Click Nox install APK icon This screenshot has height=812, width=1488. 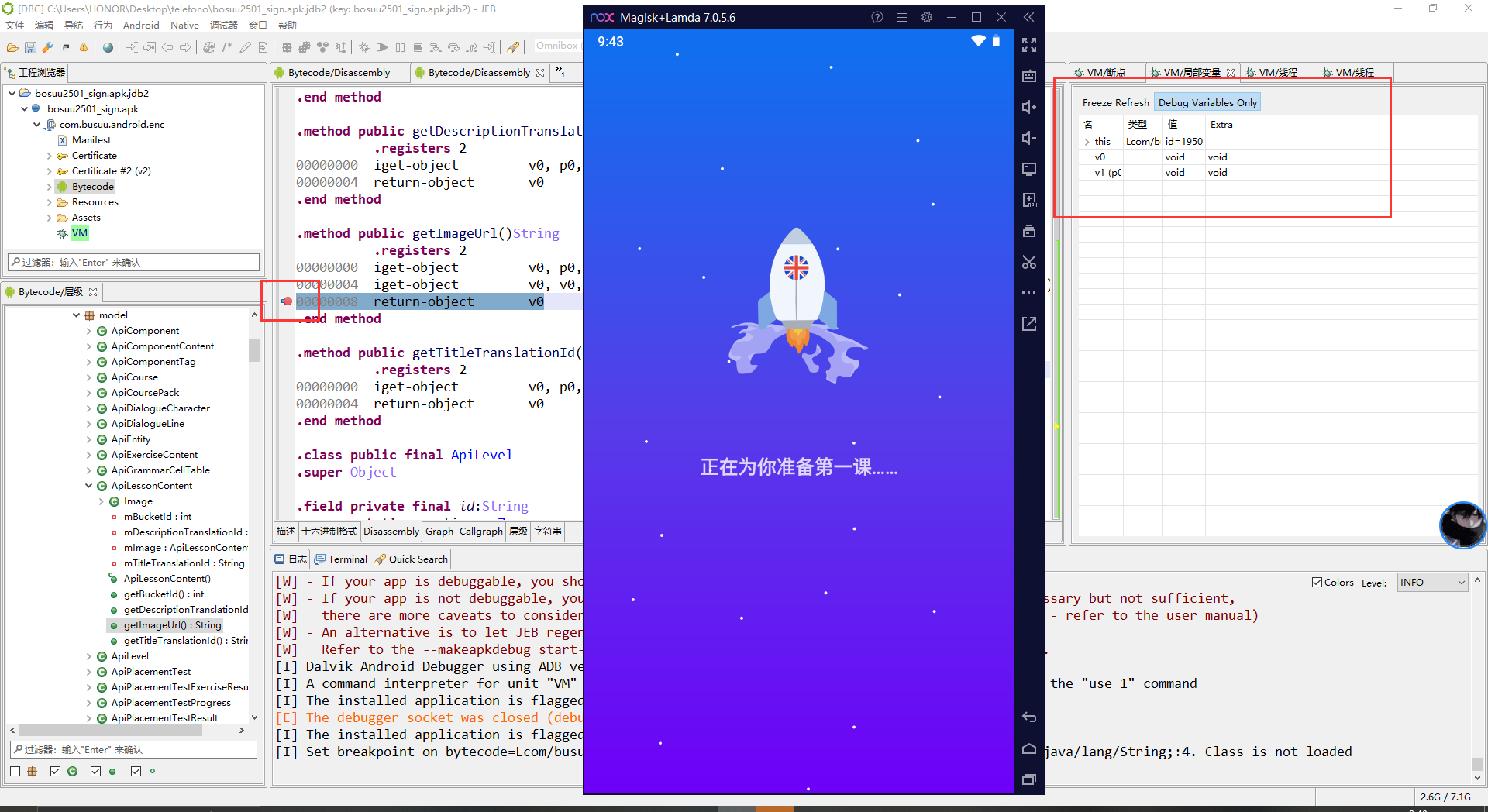(x=1029, y=200)
